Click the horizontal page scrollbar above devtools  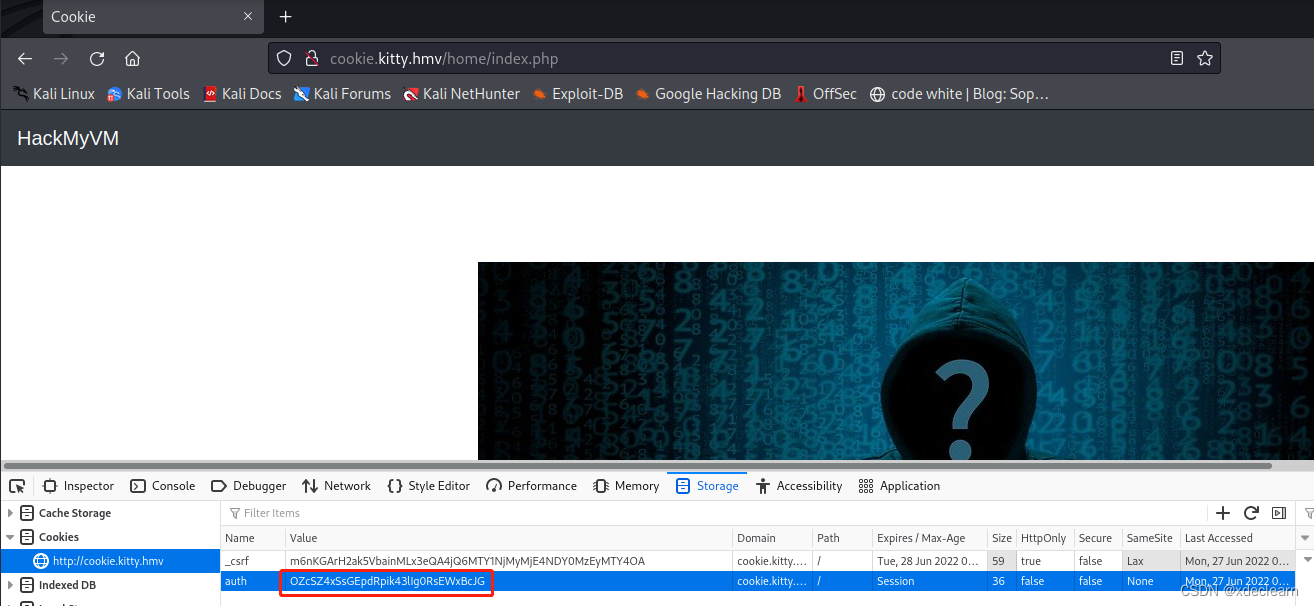[636, 465]
